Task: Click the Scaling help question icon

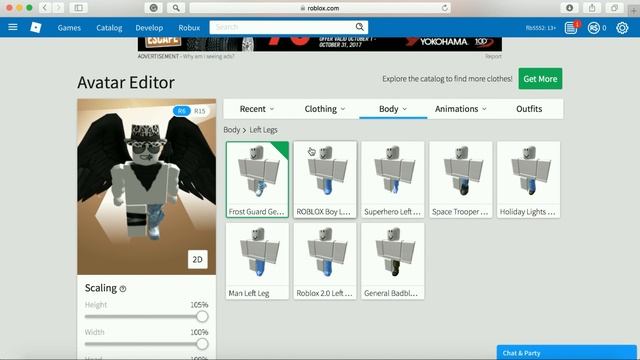Action: [123, 289]
